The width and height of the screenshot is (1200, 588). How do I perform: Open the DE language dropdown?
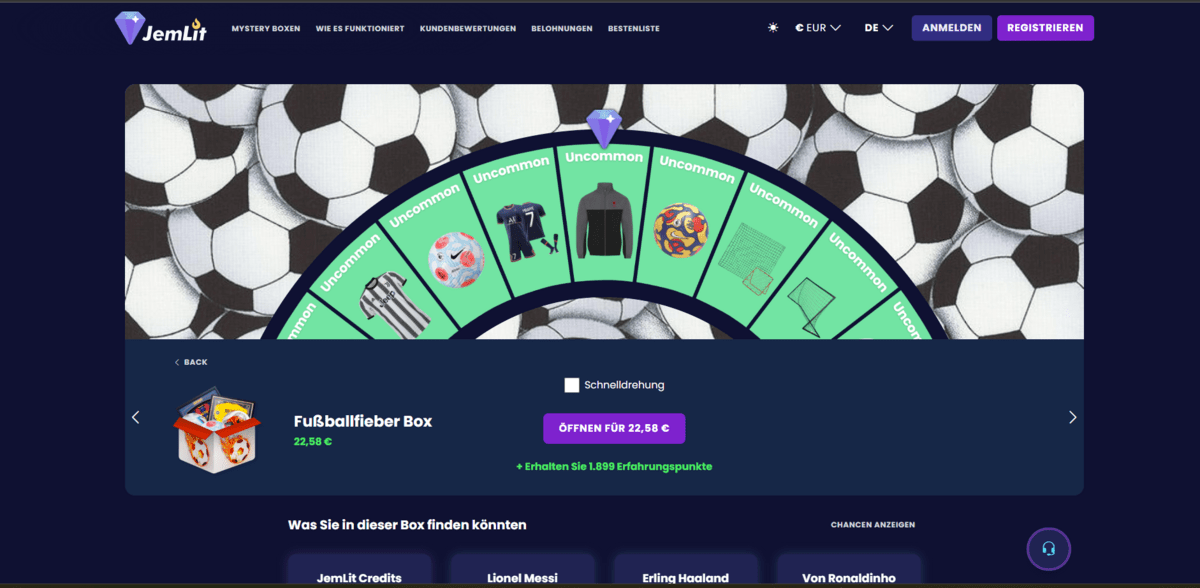[x=878, y=28]
